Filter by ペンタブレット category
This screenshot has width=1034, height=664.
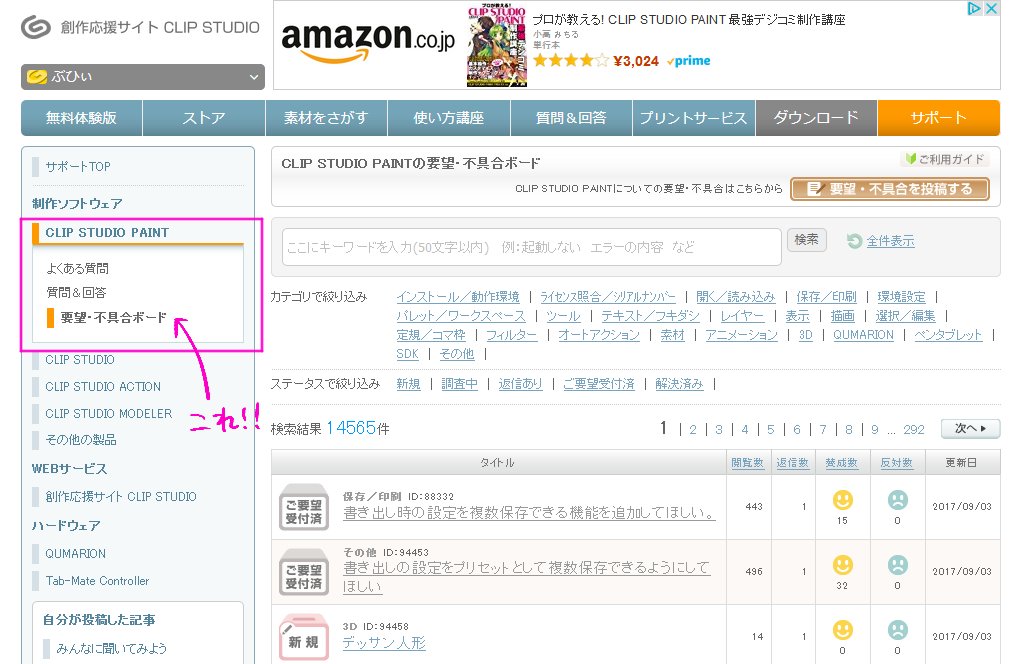(948, 335)
